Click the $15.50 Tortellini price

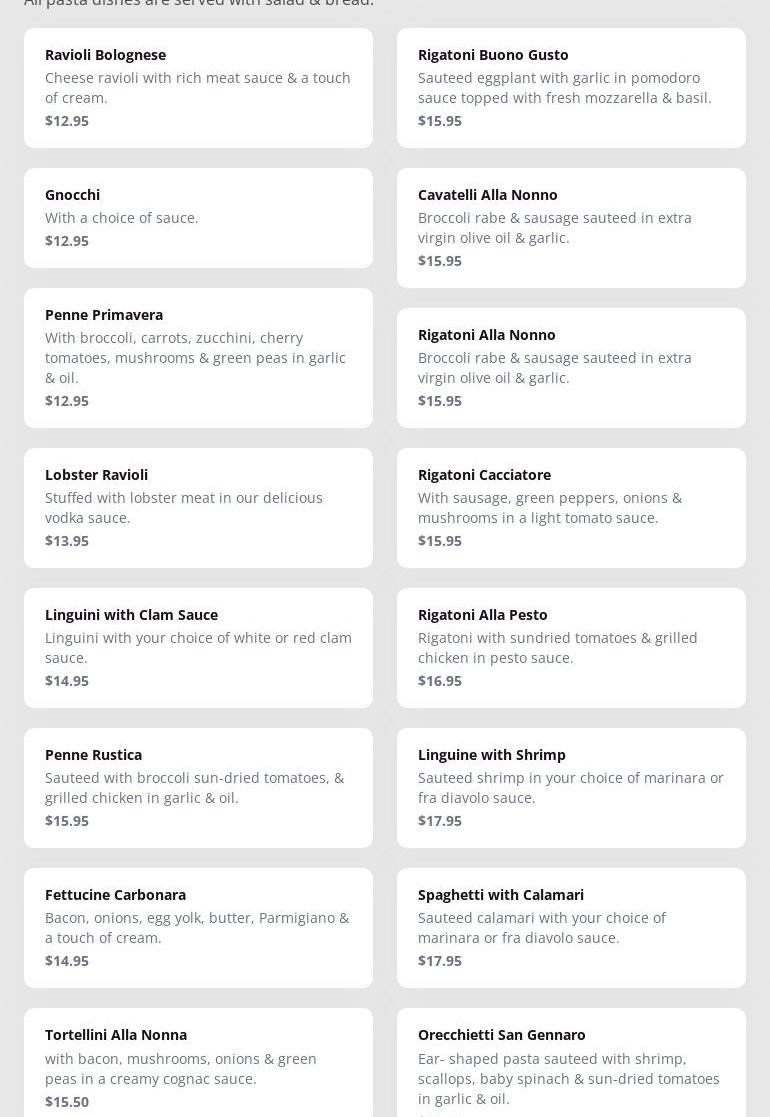point(67,1102)
